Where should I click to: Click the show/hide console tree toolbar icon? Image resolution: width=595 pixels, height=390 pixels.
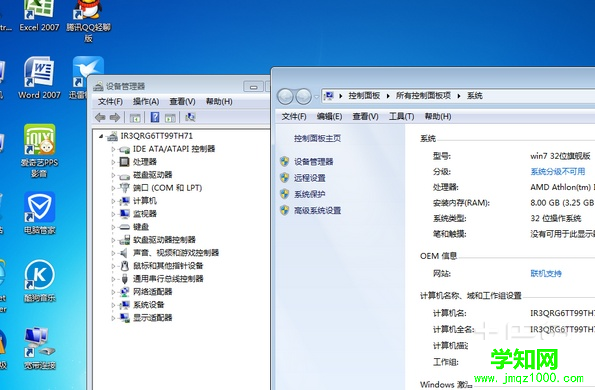(135, 118)
